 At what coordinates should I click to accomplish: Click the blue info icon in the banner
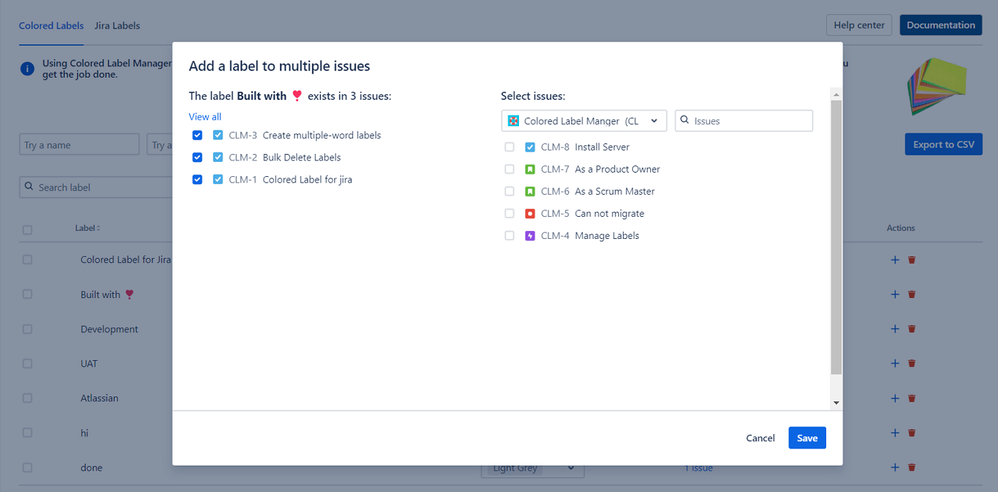point(27,69)
